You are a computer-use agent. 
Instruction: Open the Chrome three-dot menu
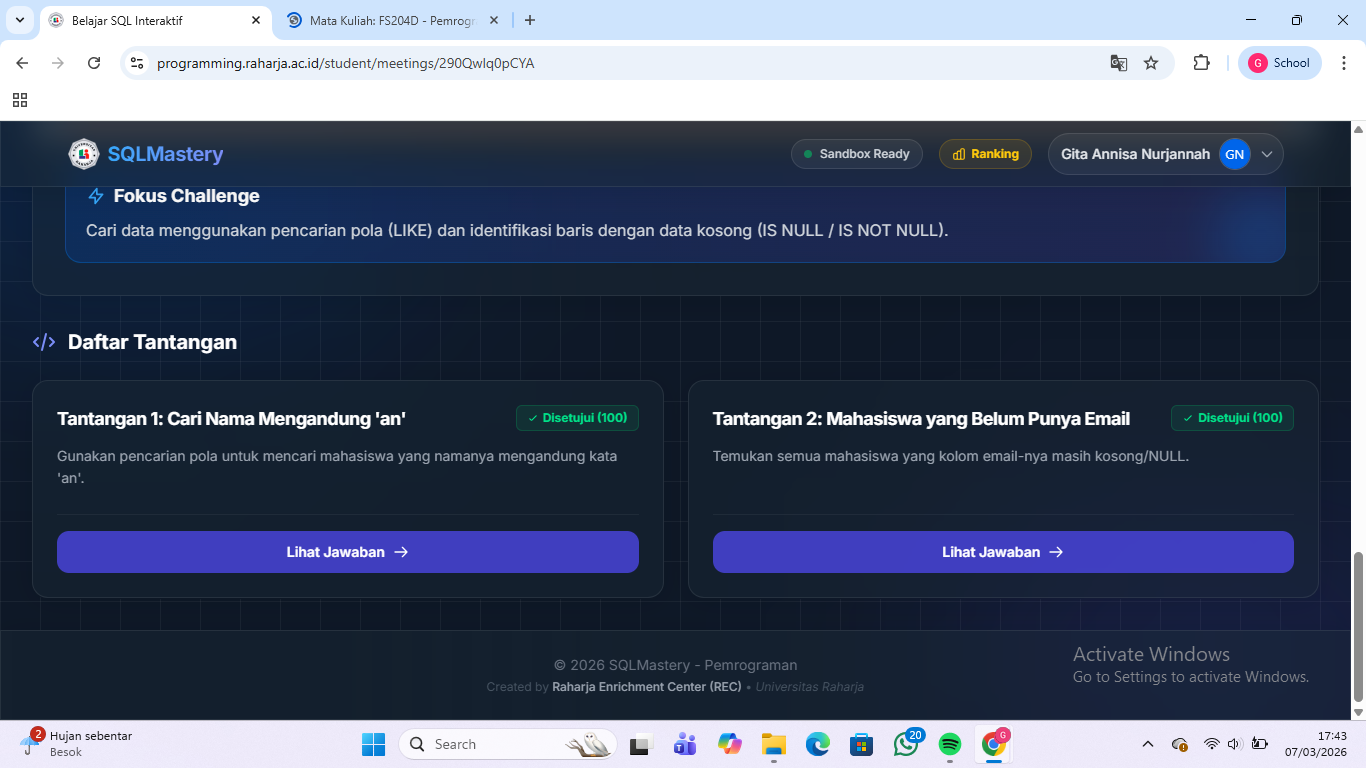(1343, 63)
